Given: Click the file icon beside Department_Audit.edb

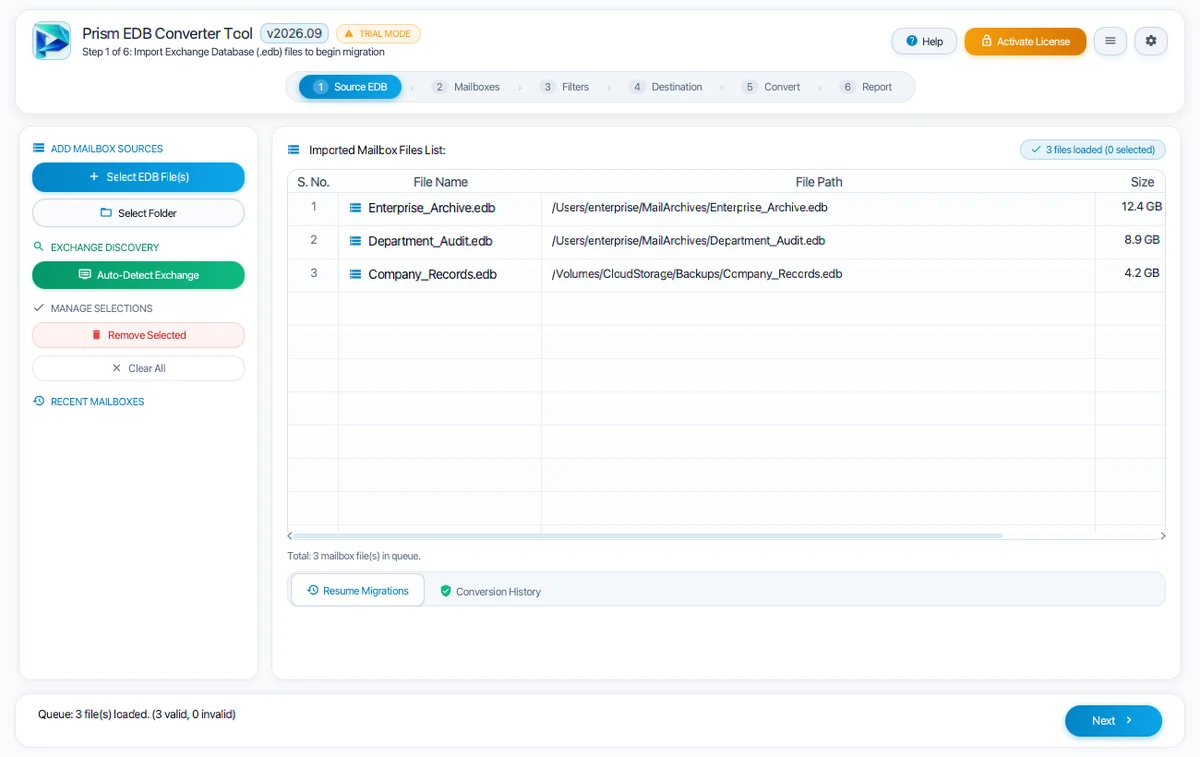Looking at the screenshot, I should pos(355,241).
